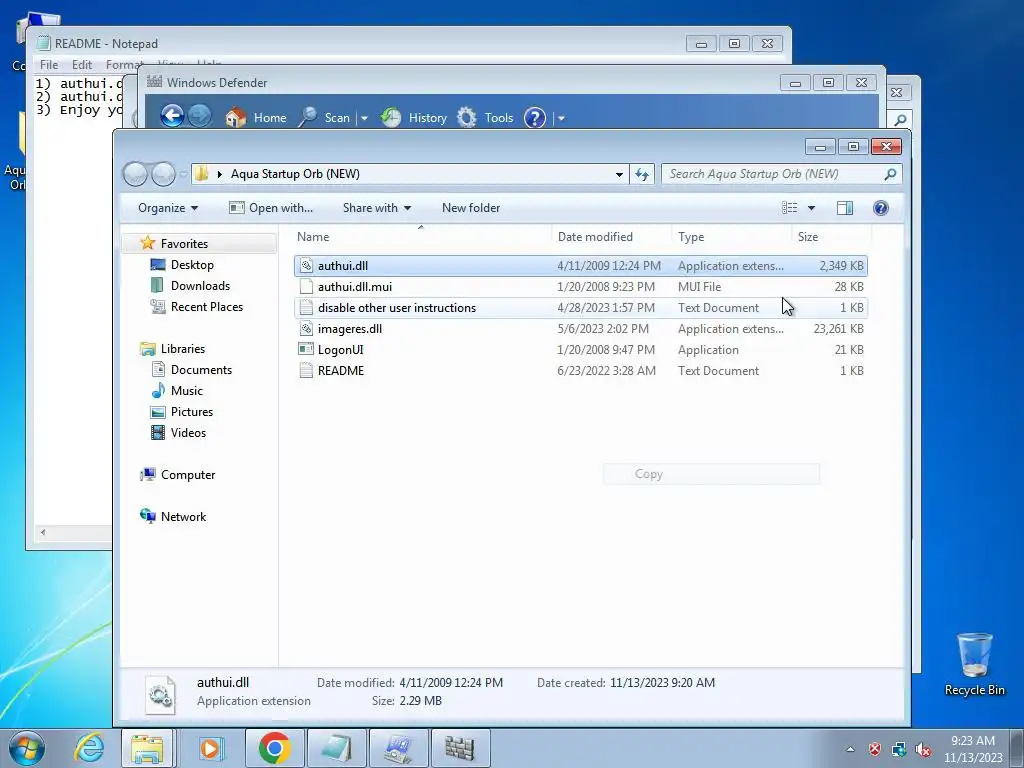Viewport: 1024px width, 768px height.
Task: Open Desktop in Favorites
Action: [x=192, y=264]
